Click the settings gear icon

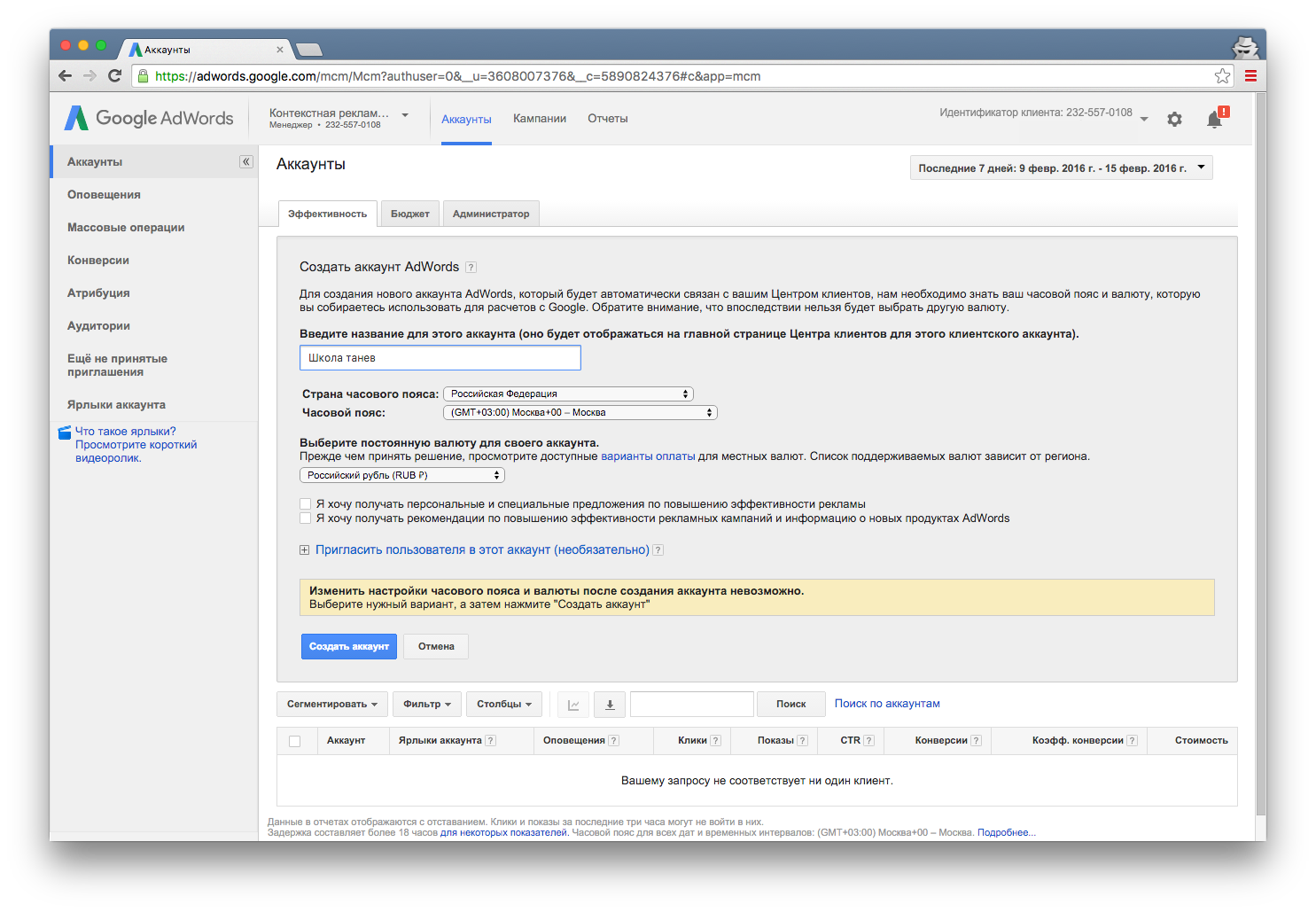pyautogui.click(x=1174, y=120)
